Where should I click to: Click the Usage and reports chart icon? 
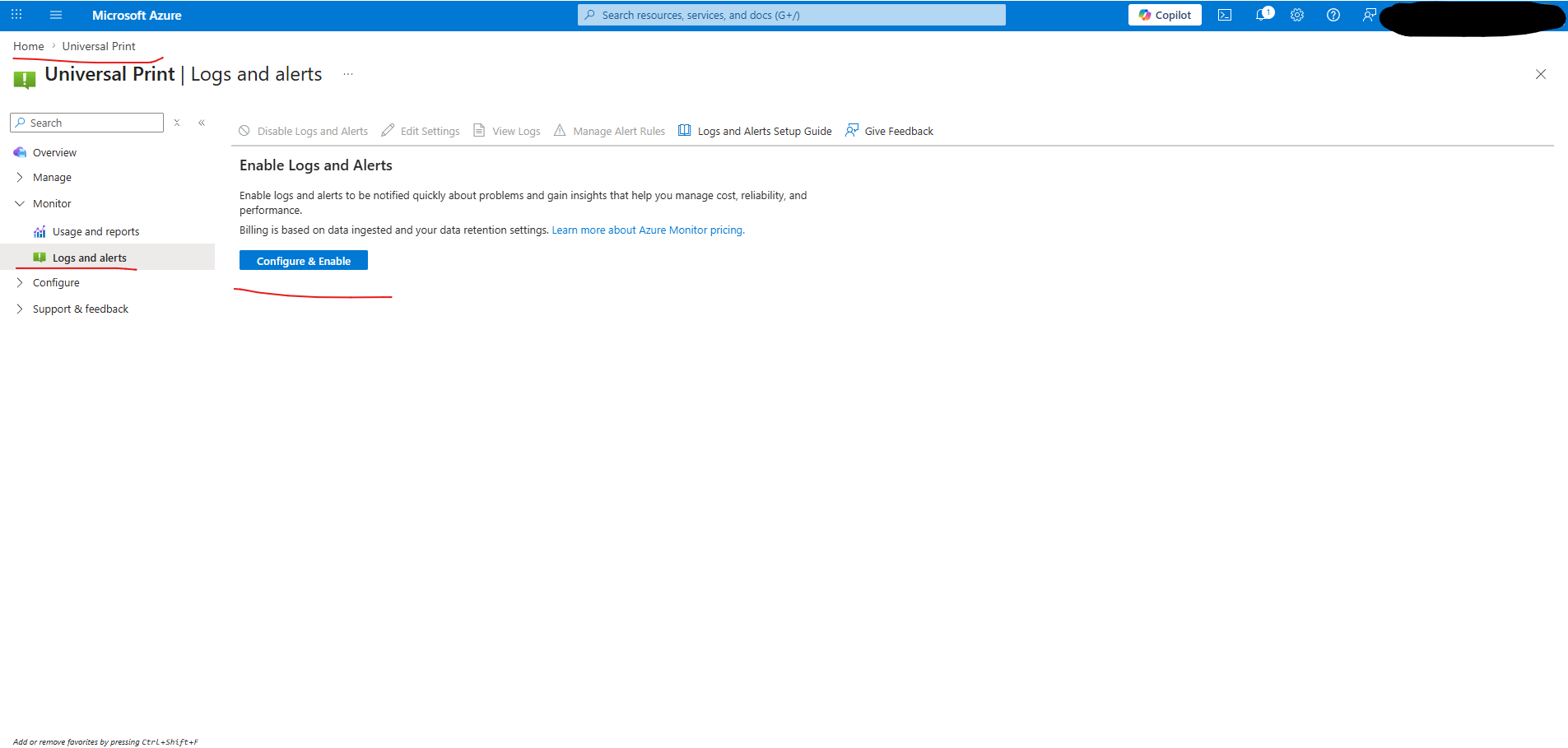pos(40,231)
